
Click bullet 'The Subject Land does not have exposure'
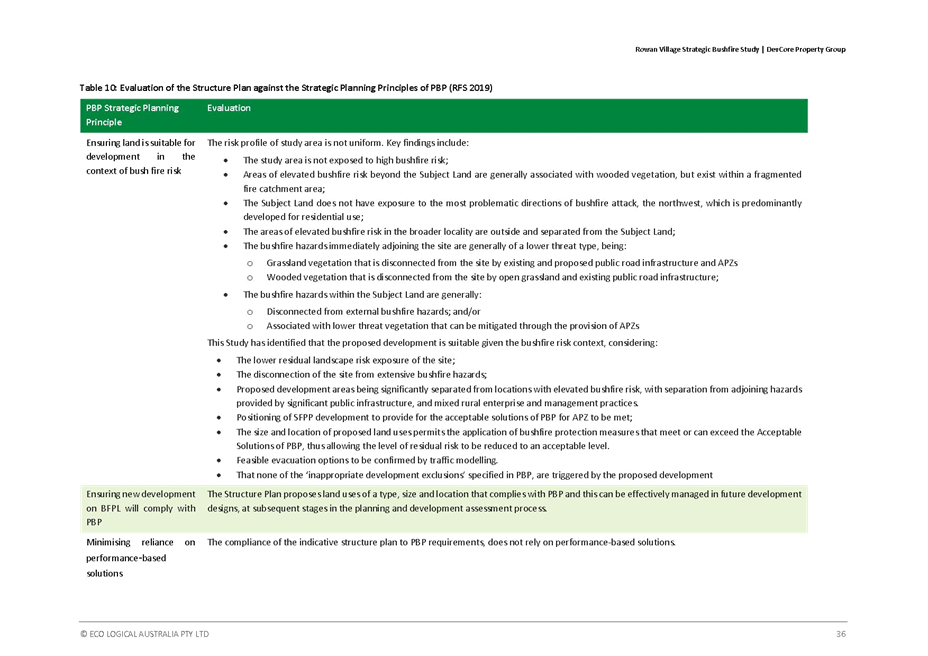(x=522, y=210)
